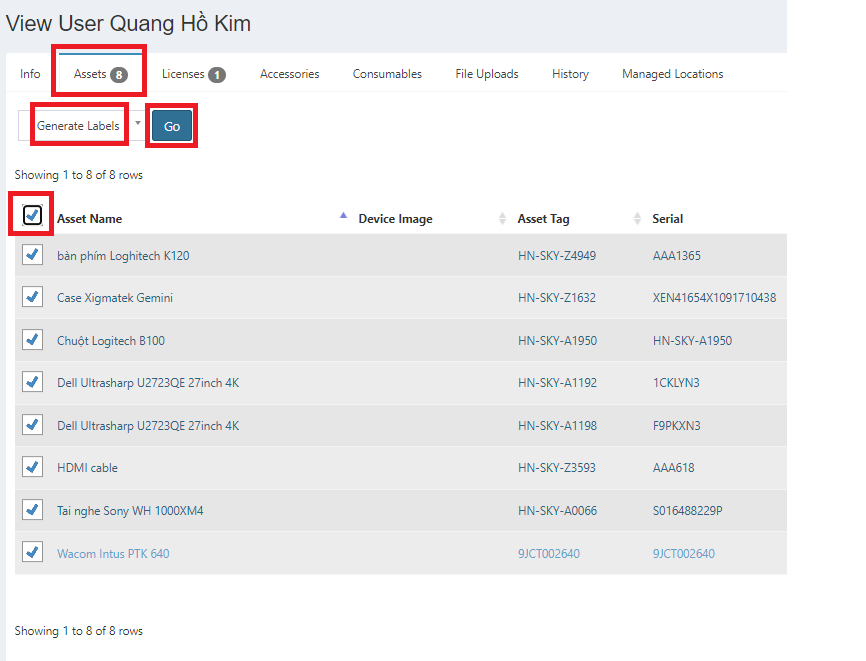Image resolution: width=866 pixels, height=661 pixels.
Task: Deselect the Case Xigmatek Gemini checkbox
Action: tap(32, 297)
